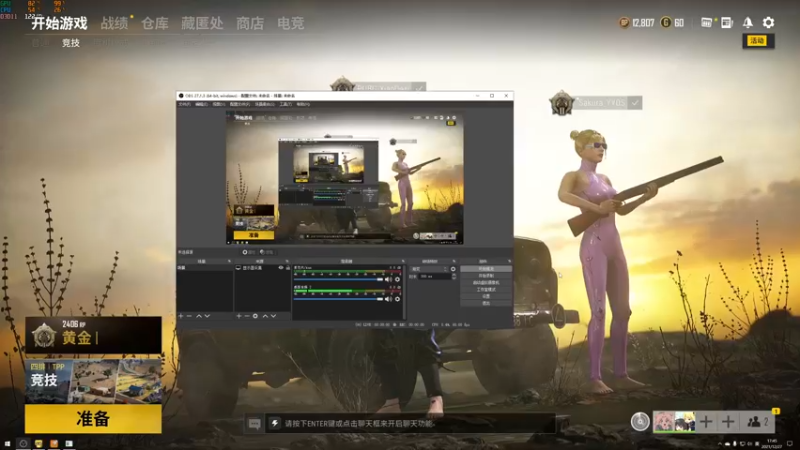Viewport: 800px width, 450px height.
Task: Open the 商店 tab
Action: pos(250,23)
